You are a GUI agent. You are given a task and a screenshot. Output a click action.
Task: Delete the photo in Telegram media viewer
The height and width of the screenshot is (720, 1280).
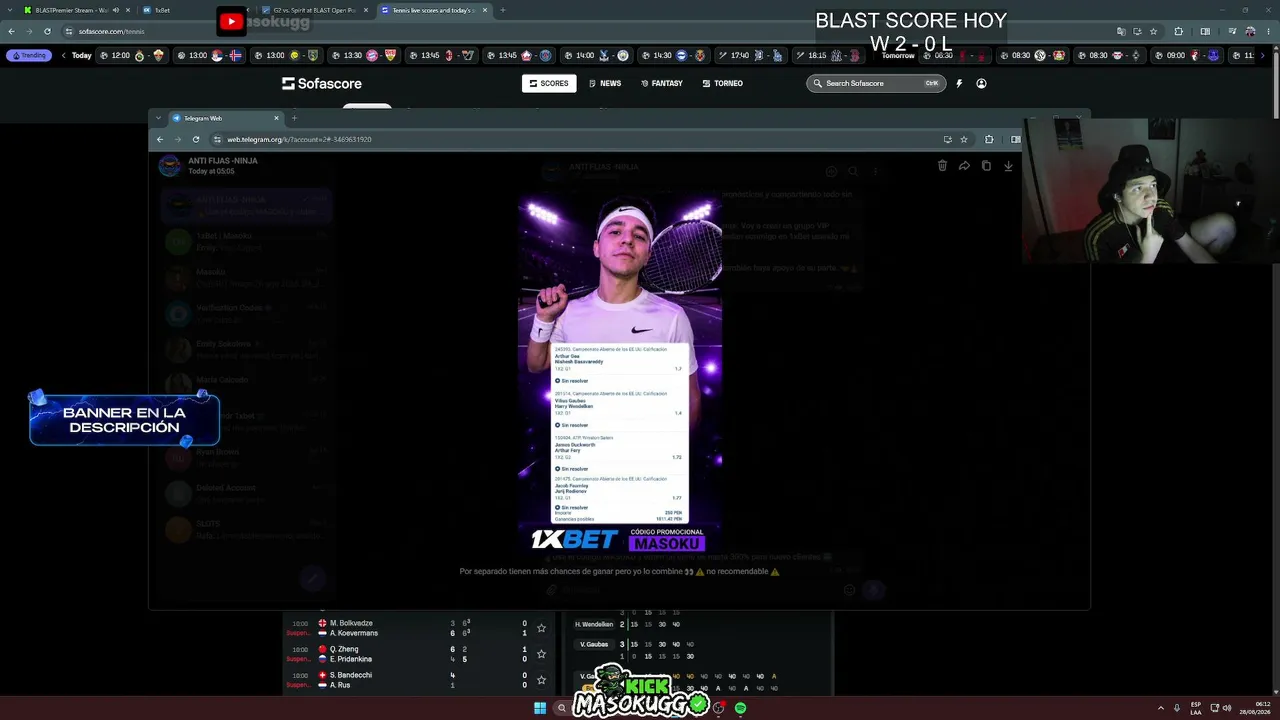pyautogui.click(x=942, y=166)
